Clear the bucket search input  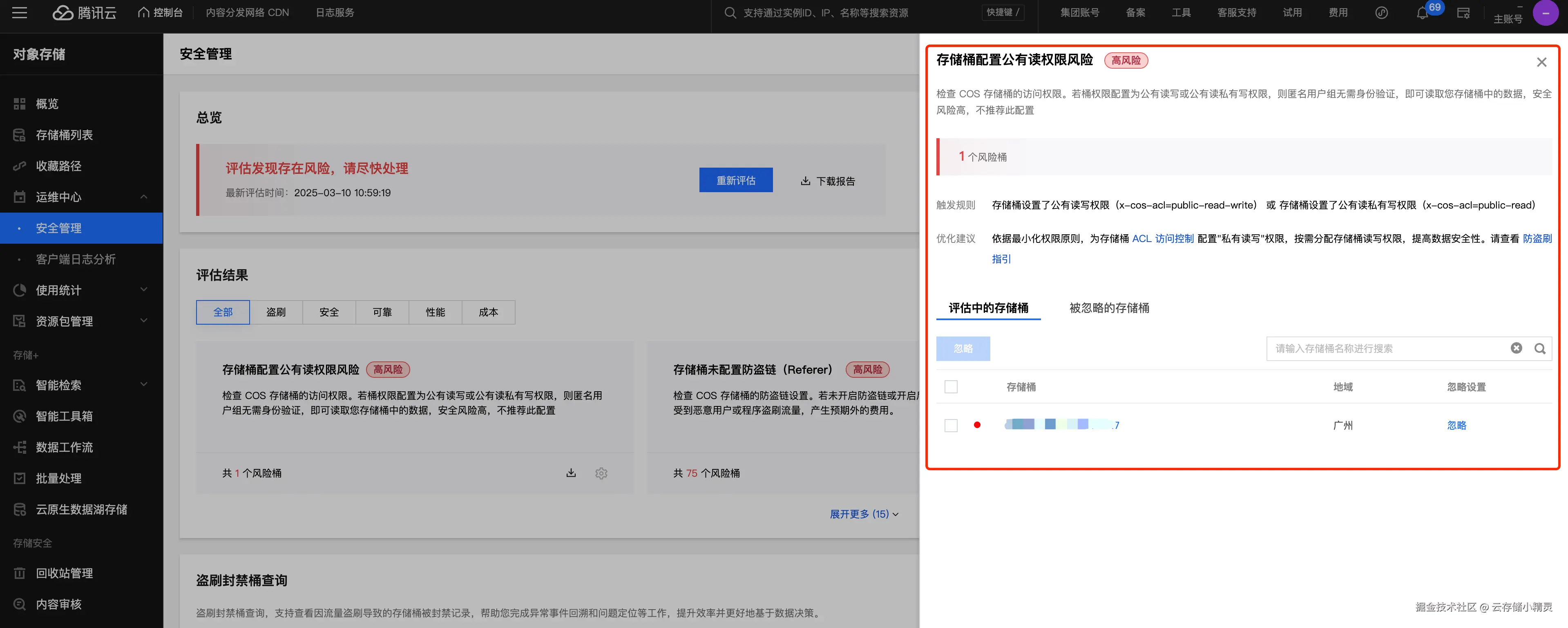pyautogui.click(x=1516, y=348)
